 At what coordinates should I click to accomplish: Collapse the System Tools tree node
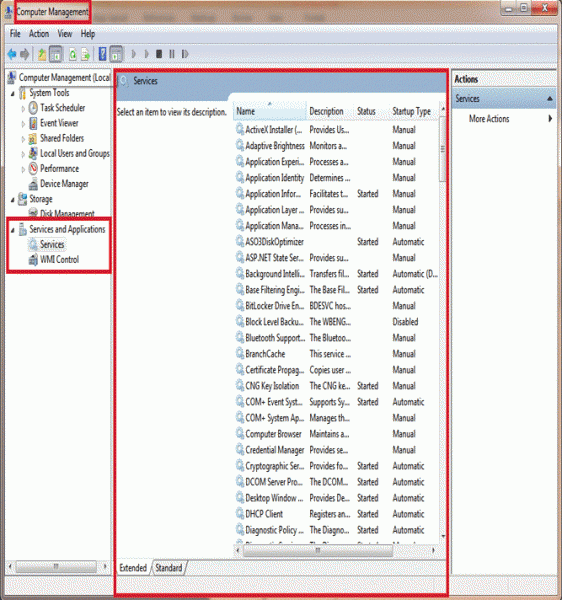[x=13, y=93]
